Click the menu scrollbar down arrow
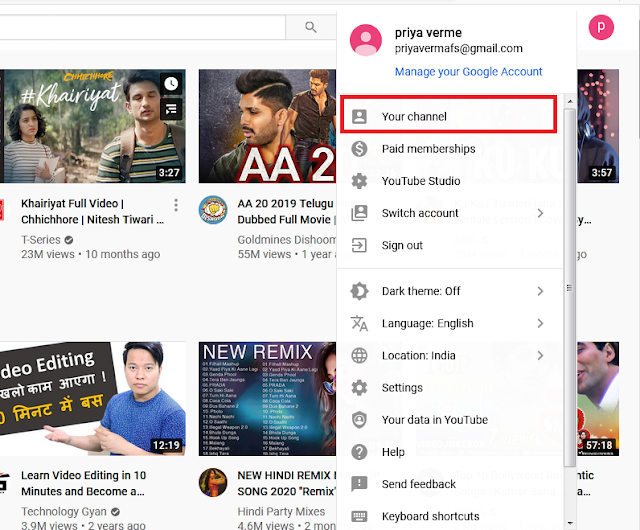The image size is (640, 530). point(570,523)
